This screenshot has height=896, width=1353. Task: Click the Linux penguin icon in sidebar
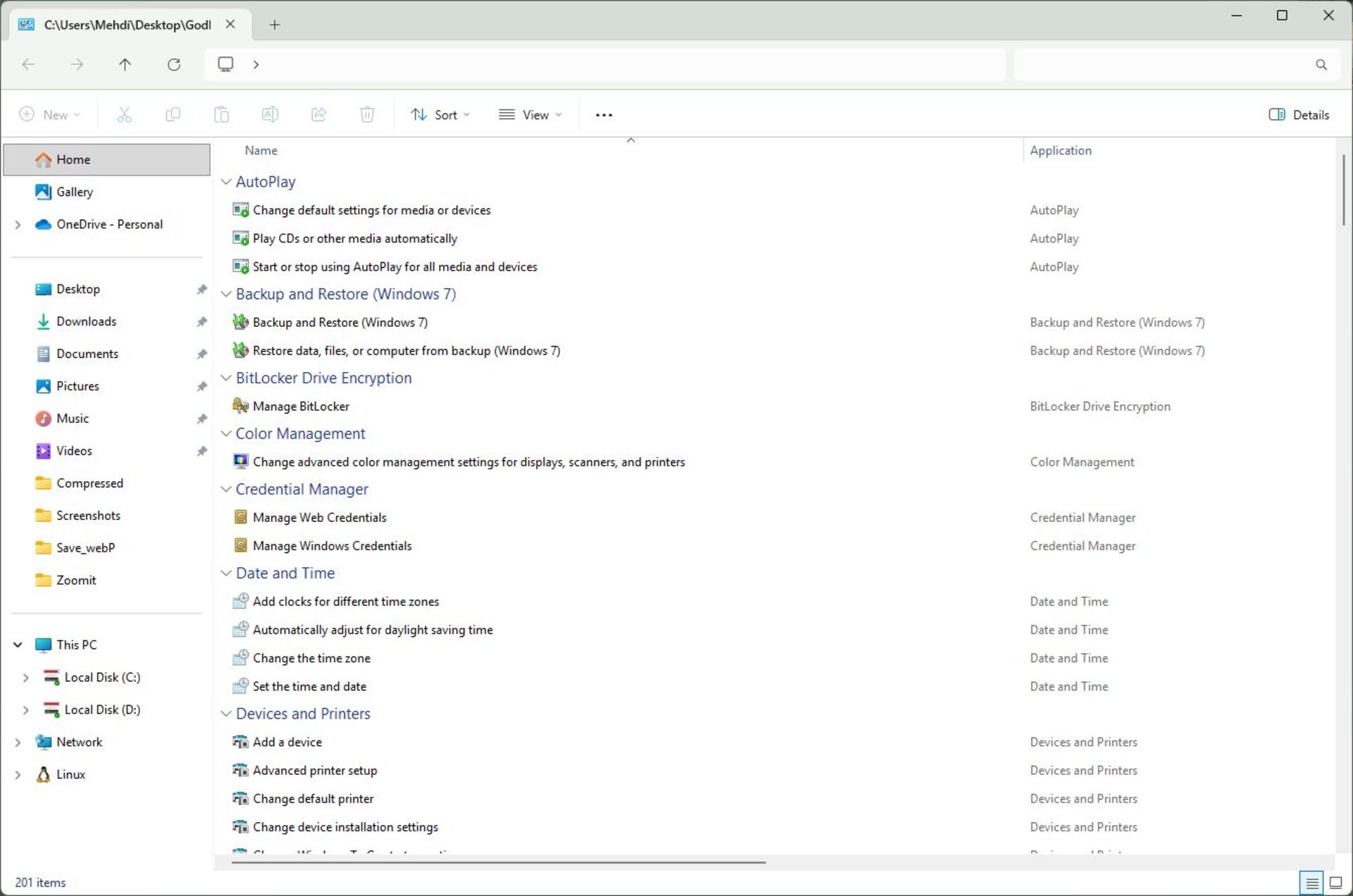(x=44, y=774)
